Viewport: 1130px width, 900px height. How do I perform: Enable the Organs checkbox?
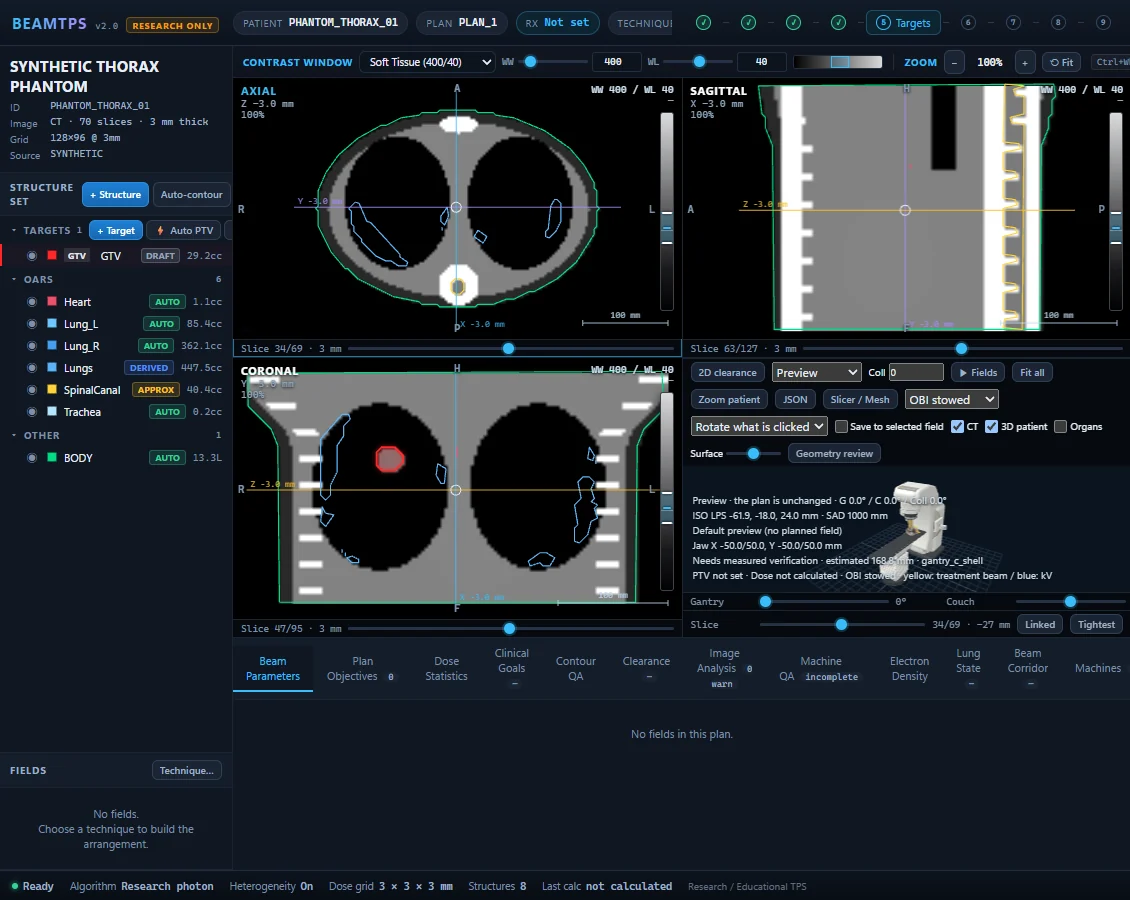[1060, 427]
